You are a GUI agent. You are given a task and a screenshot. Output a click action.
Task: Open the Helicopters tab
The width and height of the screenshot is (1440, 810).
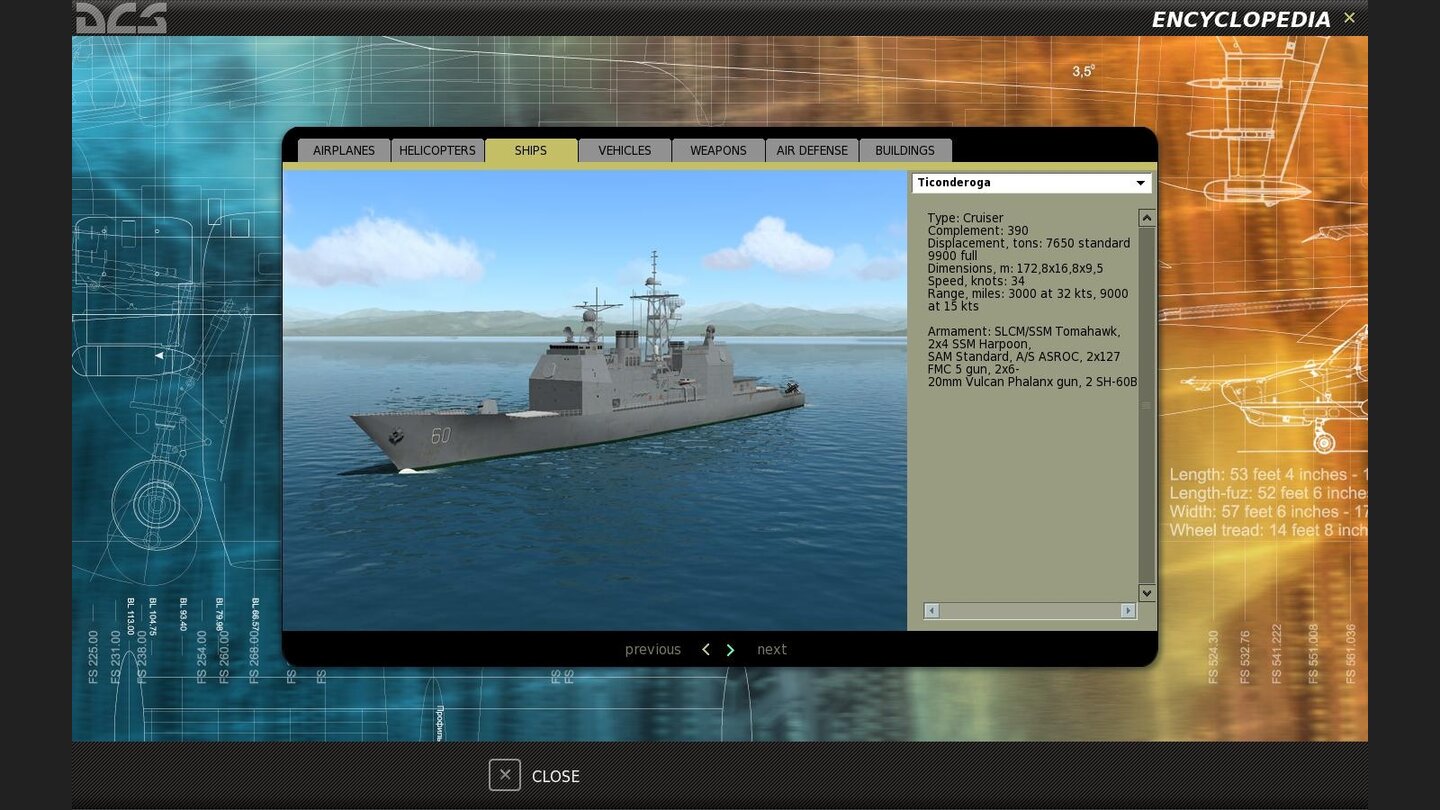[x=437, y=150]
